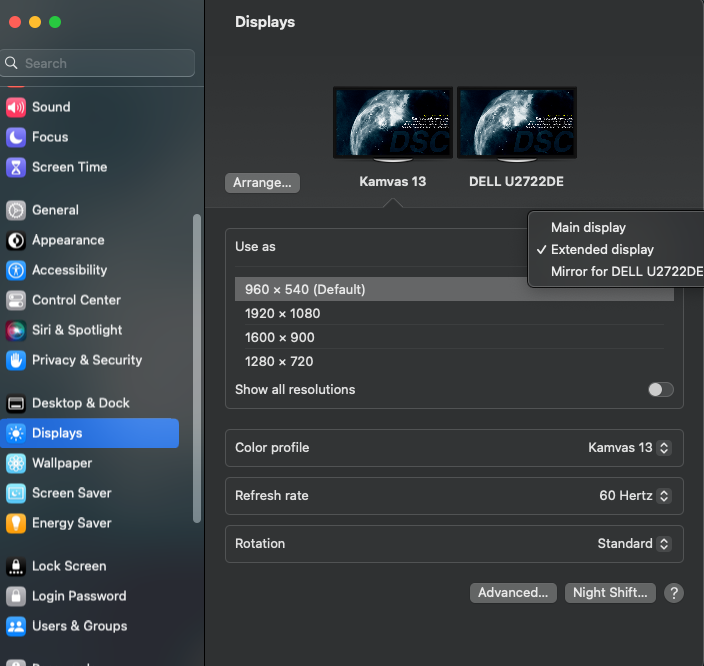This screenshot has width=704, height=666.
Task: Select 1280 × 720 resolution
Action: pyautogui.click(x=454, y=362)
